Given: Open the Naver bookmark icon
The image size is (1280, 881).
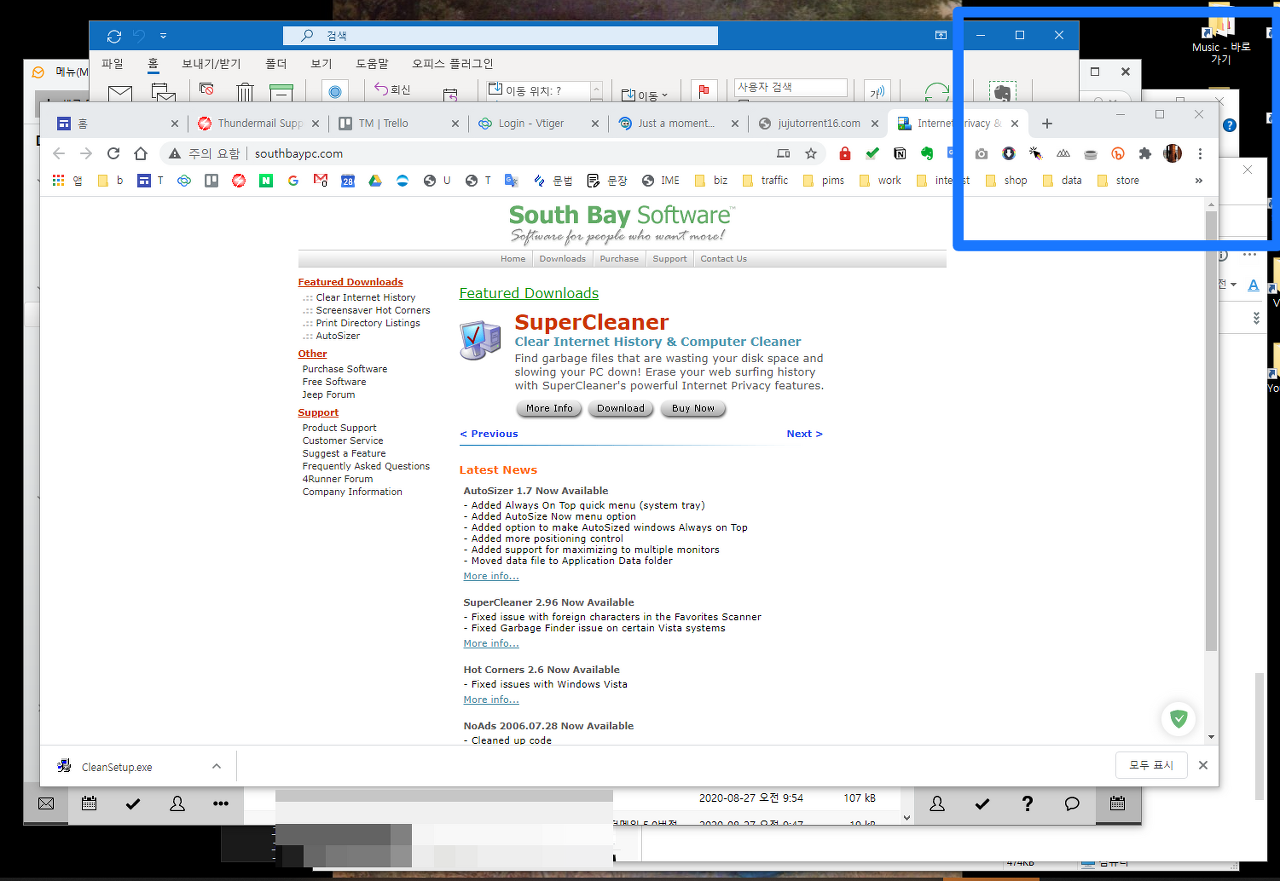Looking at the screenshot, I should (266, 180).
